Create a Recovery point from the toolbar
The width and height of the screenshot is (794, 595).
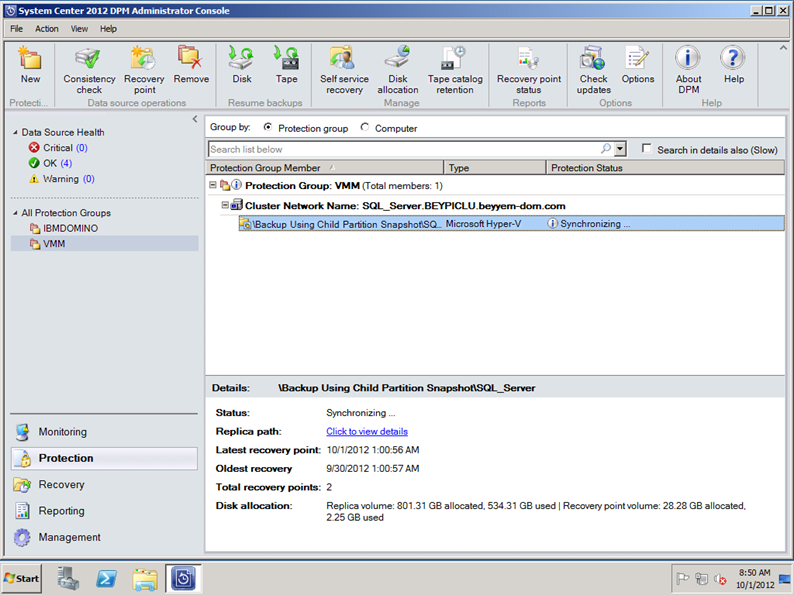(x=144, y=70)
